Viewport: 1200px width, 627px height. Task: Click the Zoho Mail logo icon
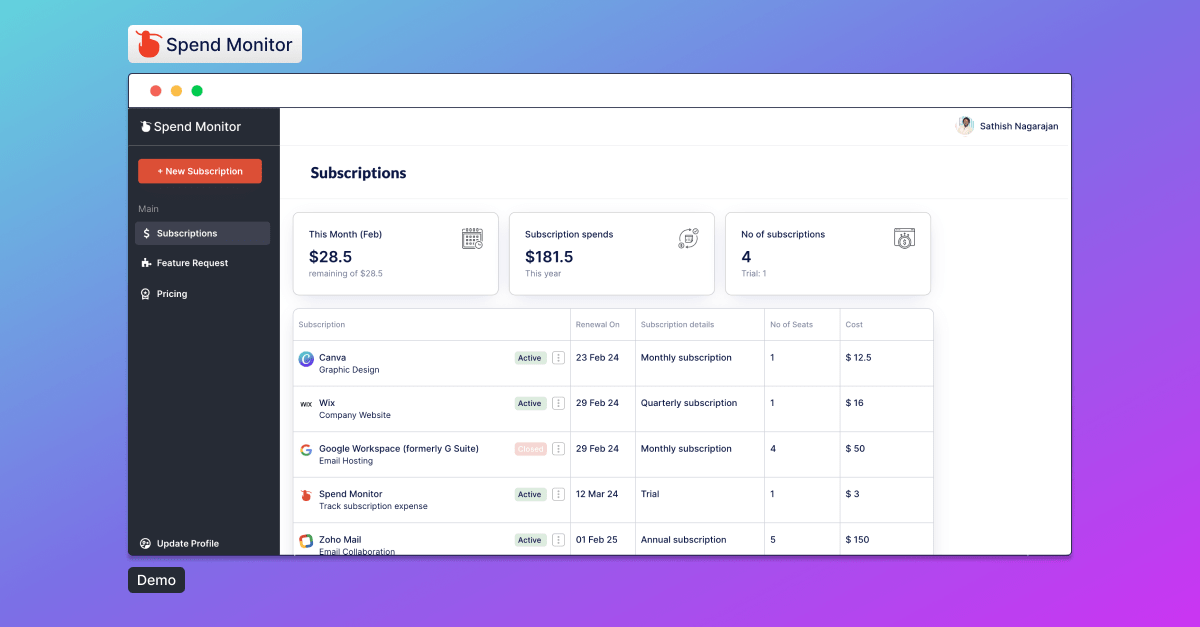[x=306, y=541]
